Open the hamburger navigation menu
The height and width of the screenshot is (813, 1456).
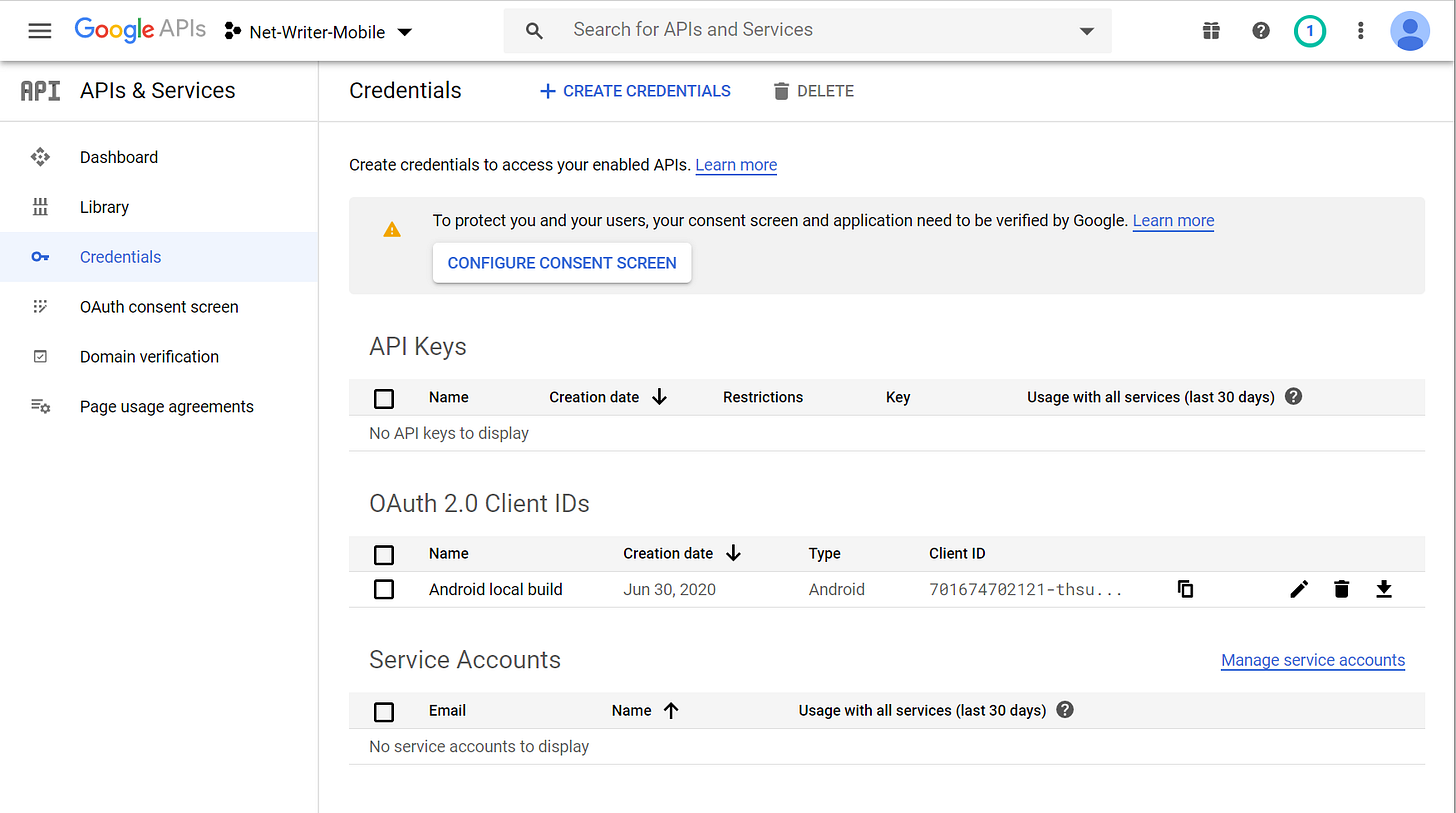pyautogui.click(x=39, y=31)
